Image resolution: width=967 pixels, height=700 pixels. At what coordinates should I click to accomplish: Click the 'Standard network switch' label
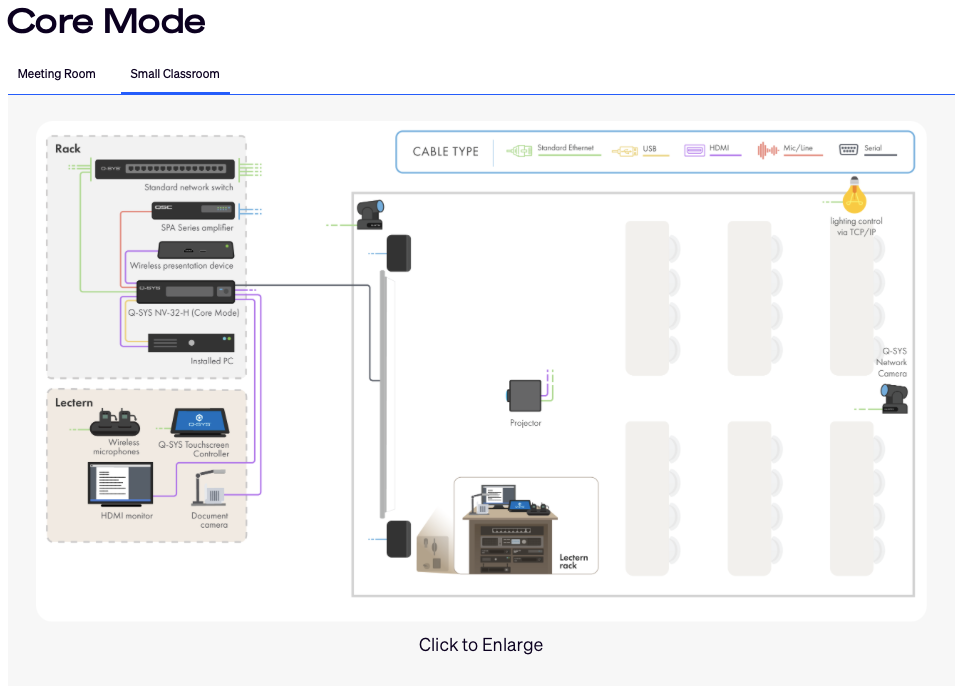tap(189, 187)
